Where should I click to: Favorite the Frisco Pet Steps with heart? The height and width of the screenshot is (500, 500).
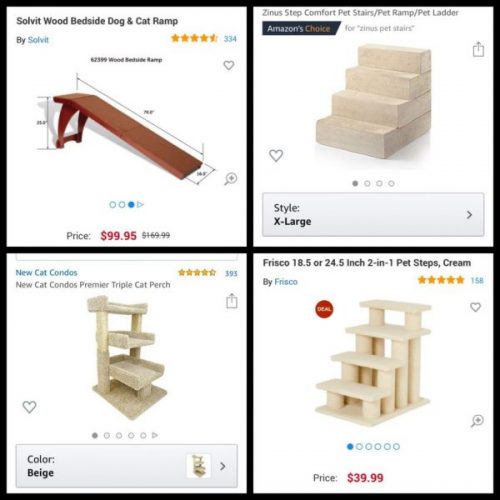tap(475, 307)
